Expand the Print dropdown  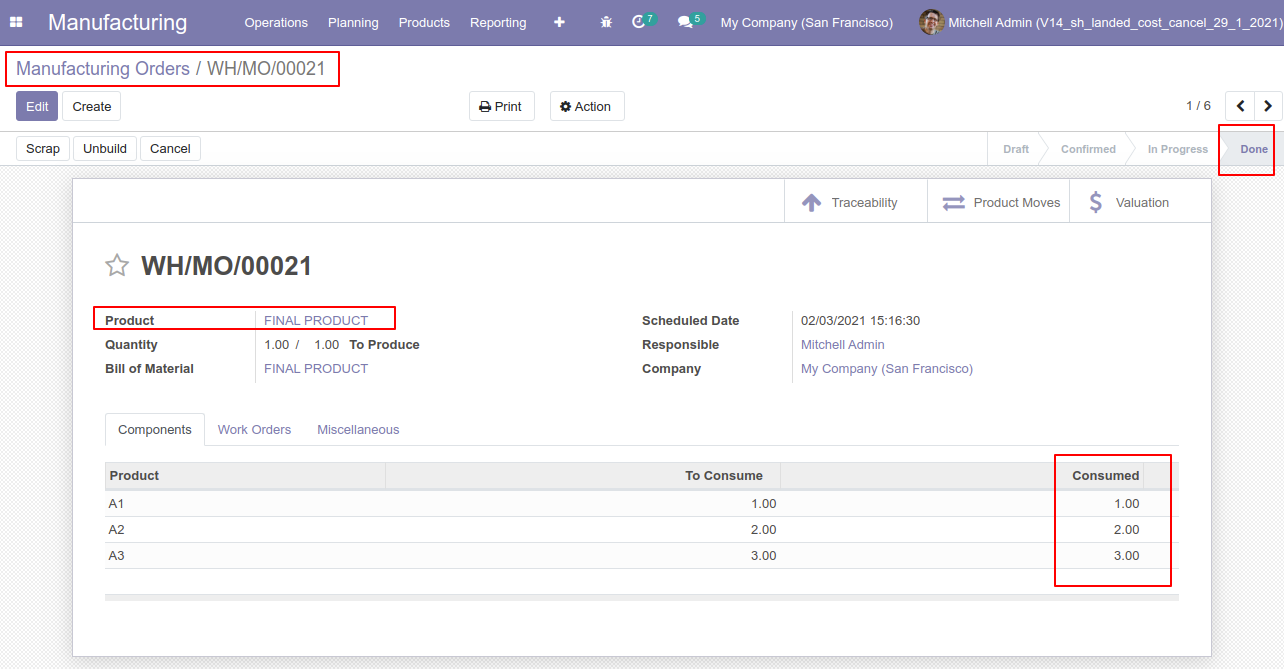pyautogui.click(x=501, y=106)
